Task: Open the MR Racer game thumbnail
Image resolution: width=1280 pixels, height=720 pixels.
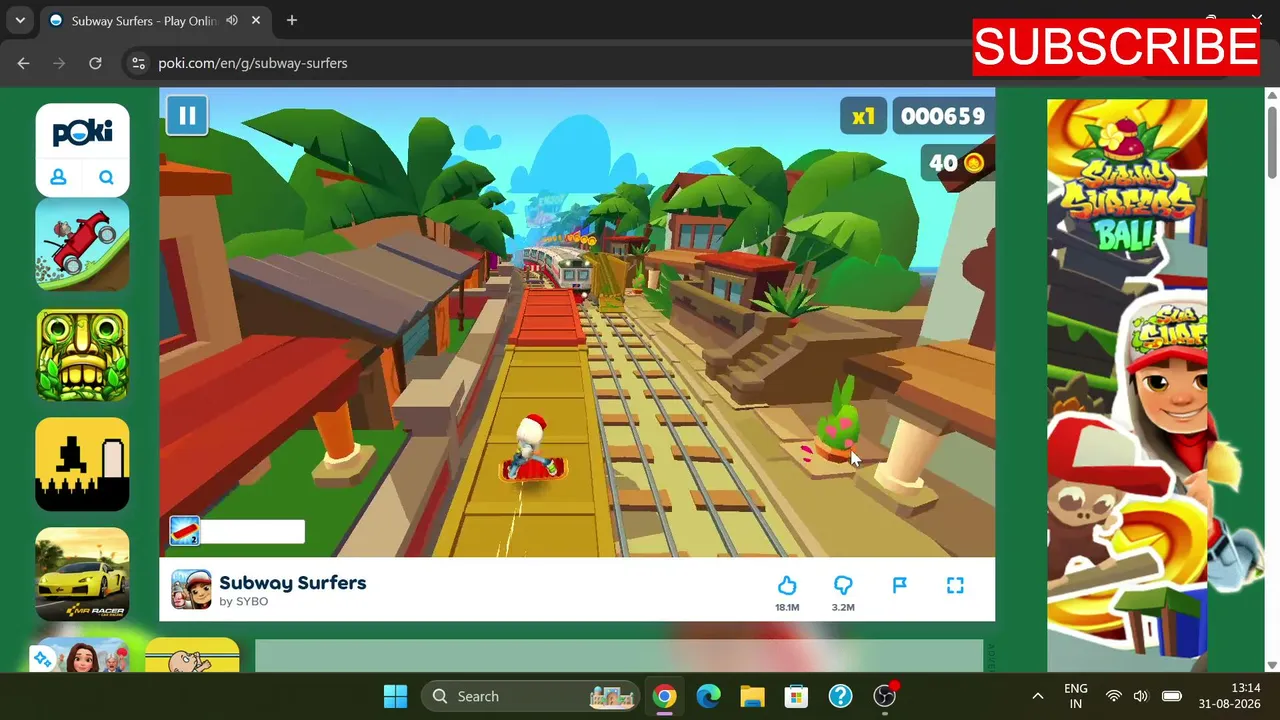Action: (82, 574)
